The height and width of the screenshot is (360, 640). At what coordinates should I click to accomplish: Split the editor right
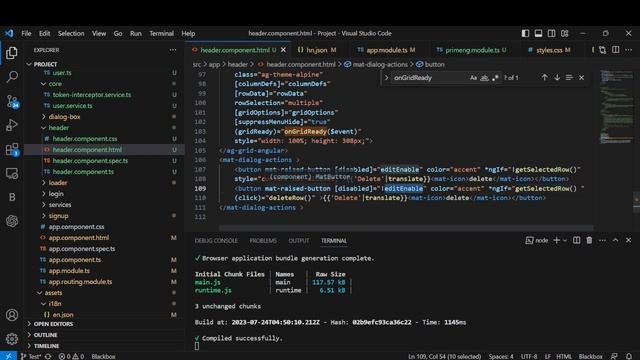pos(616,50)
